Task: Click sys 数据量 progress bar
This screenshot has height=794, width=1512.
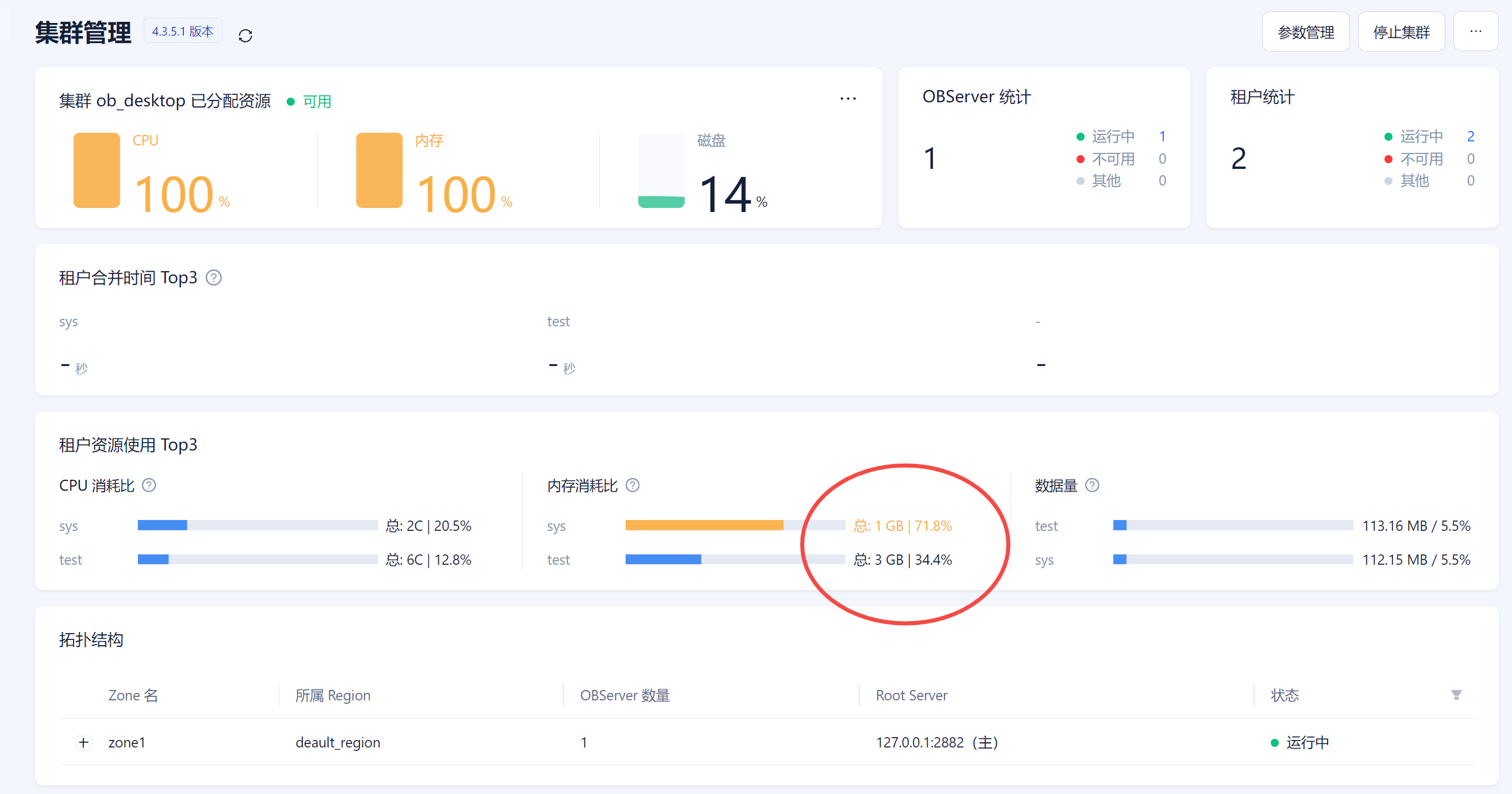Action: click(x=1233, y=559)
